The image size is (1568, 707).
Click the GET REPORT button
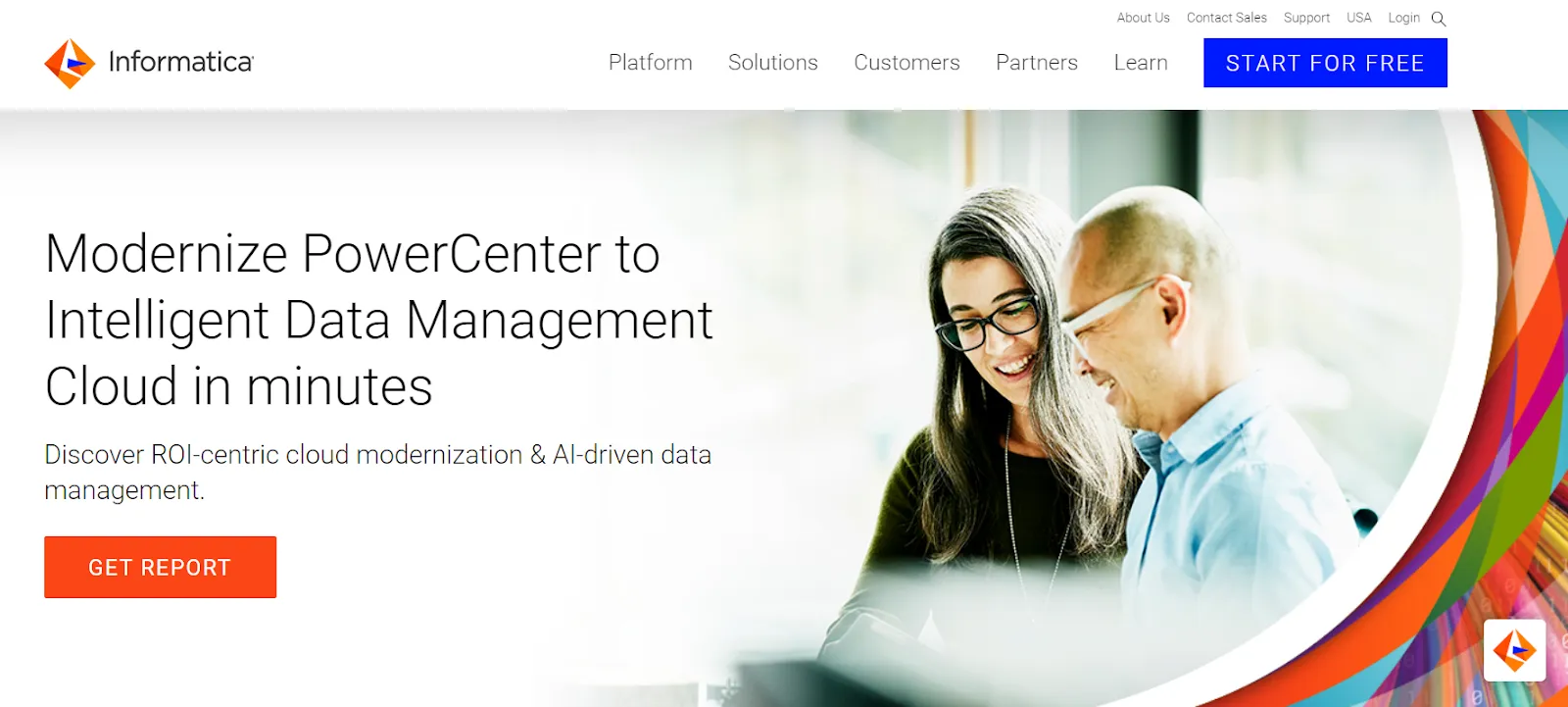coord(160,567)
